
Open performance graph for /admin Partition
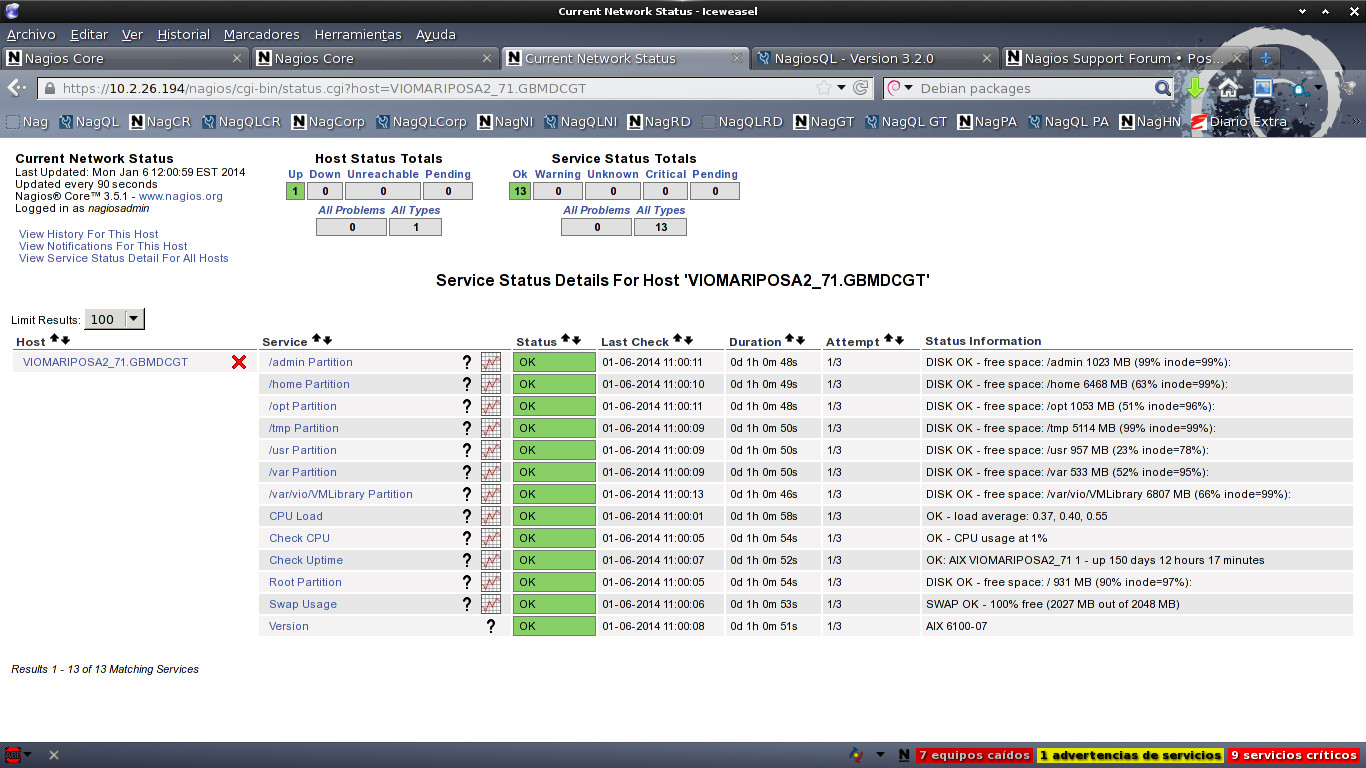490,362
